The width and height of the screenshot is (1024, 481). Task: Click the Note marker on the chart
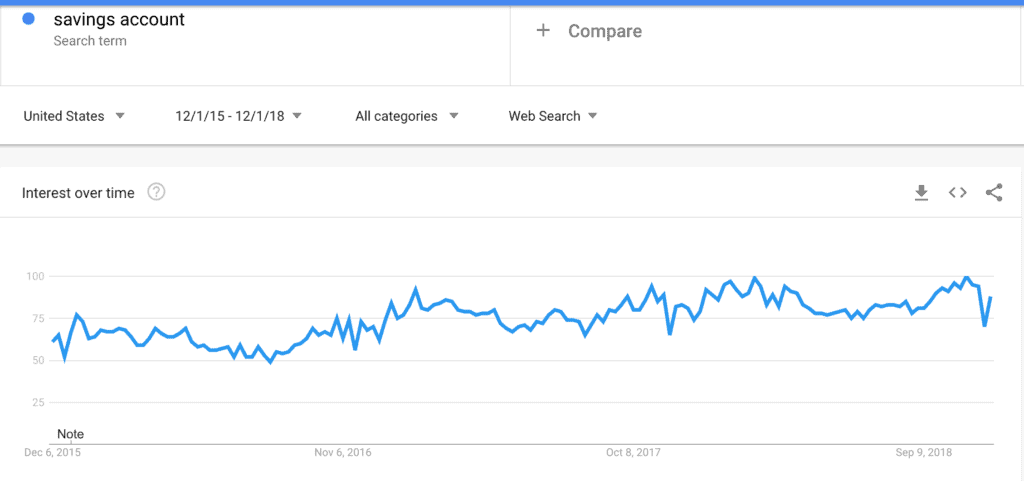(x=71, y=434)
